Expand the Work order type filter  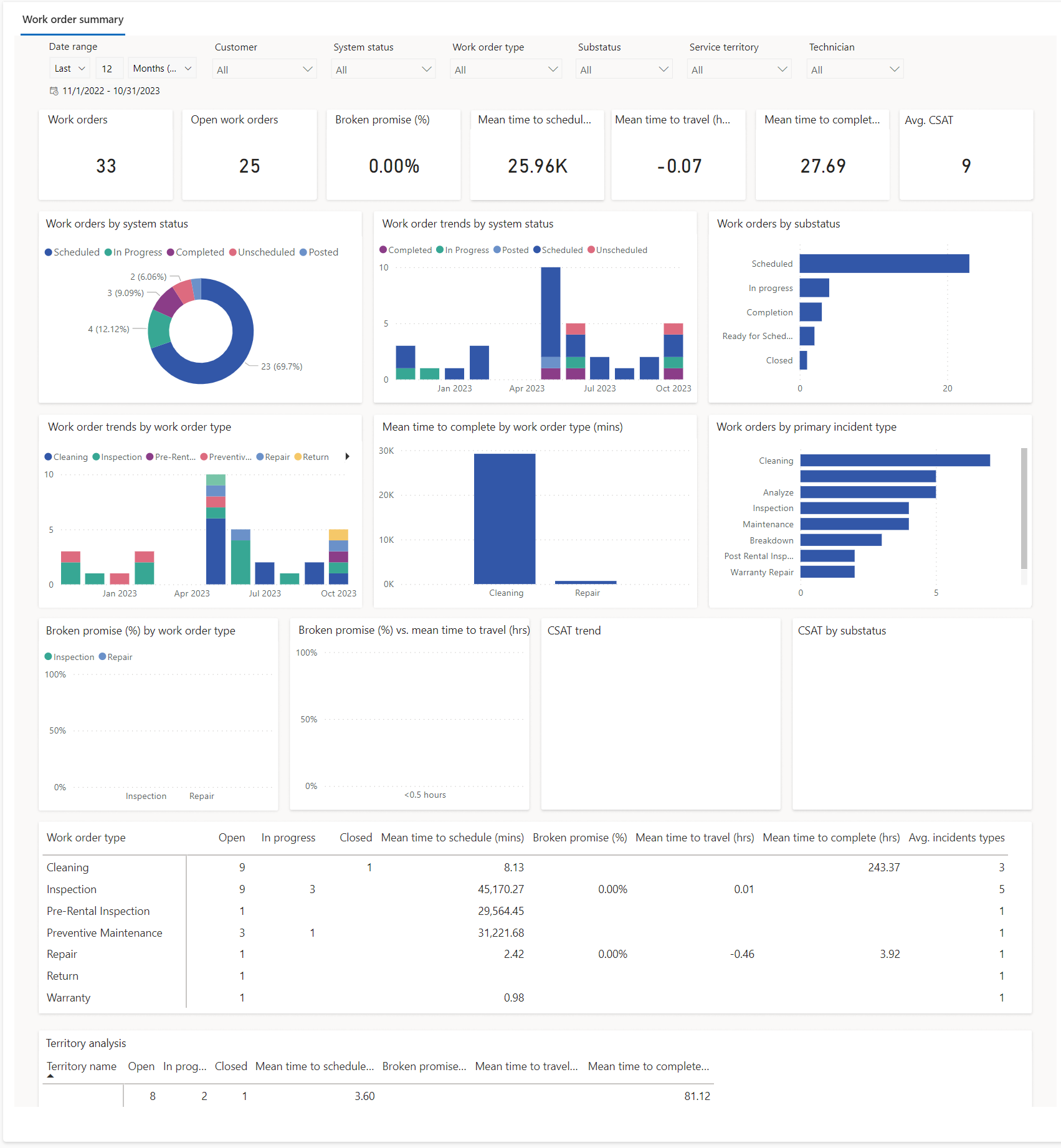505,69
